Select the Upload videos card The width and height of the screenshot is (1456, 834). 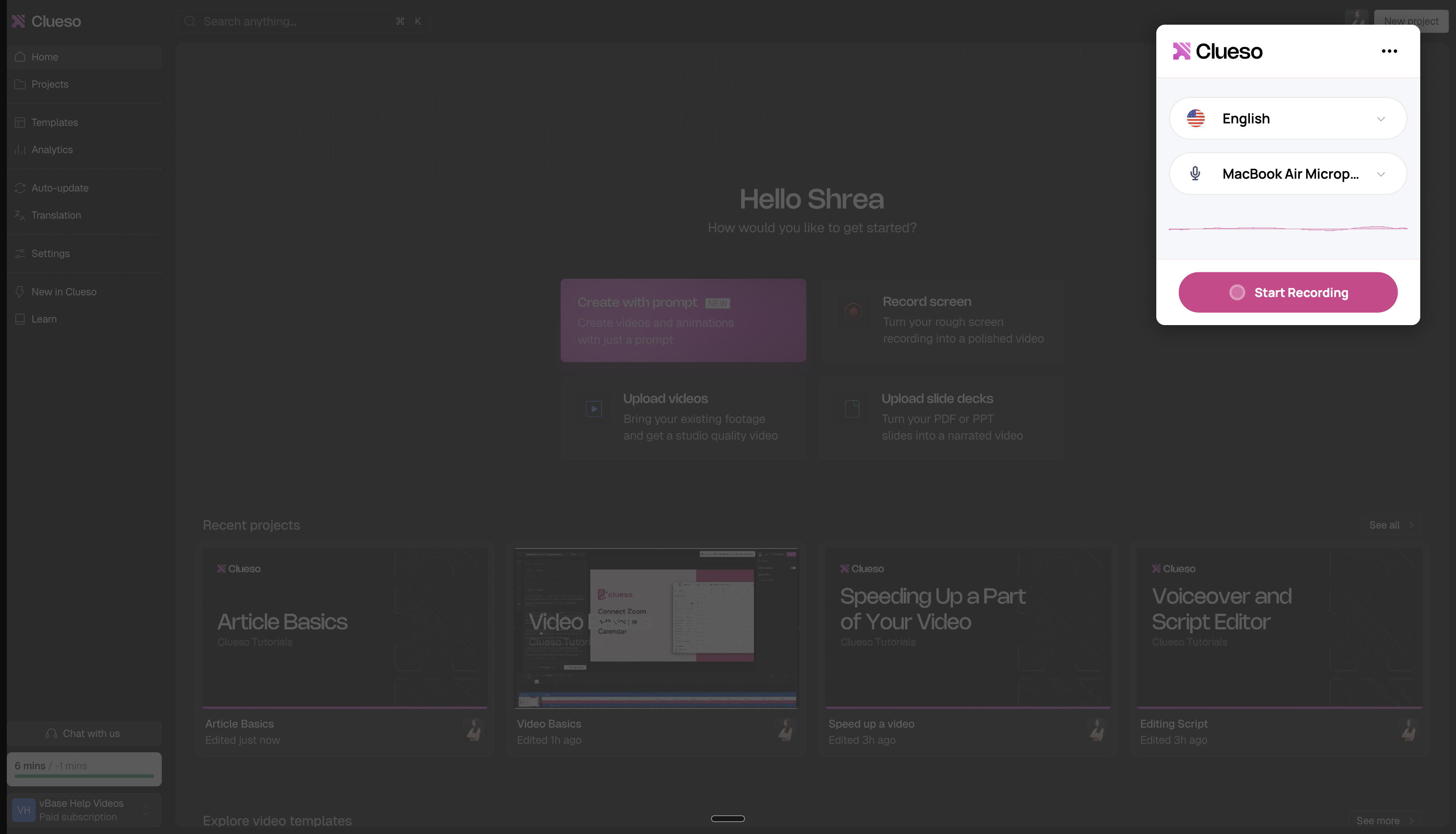coord(683,417)
